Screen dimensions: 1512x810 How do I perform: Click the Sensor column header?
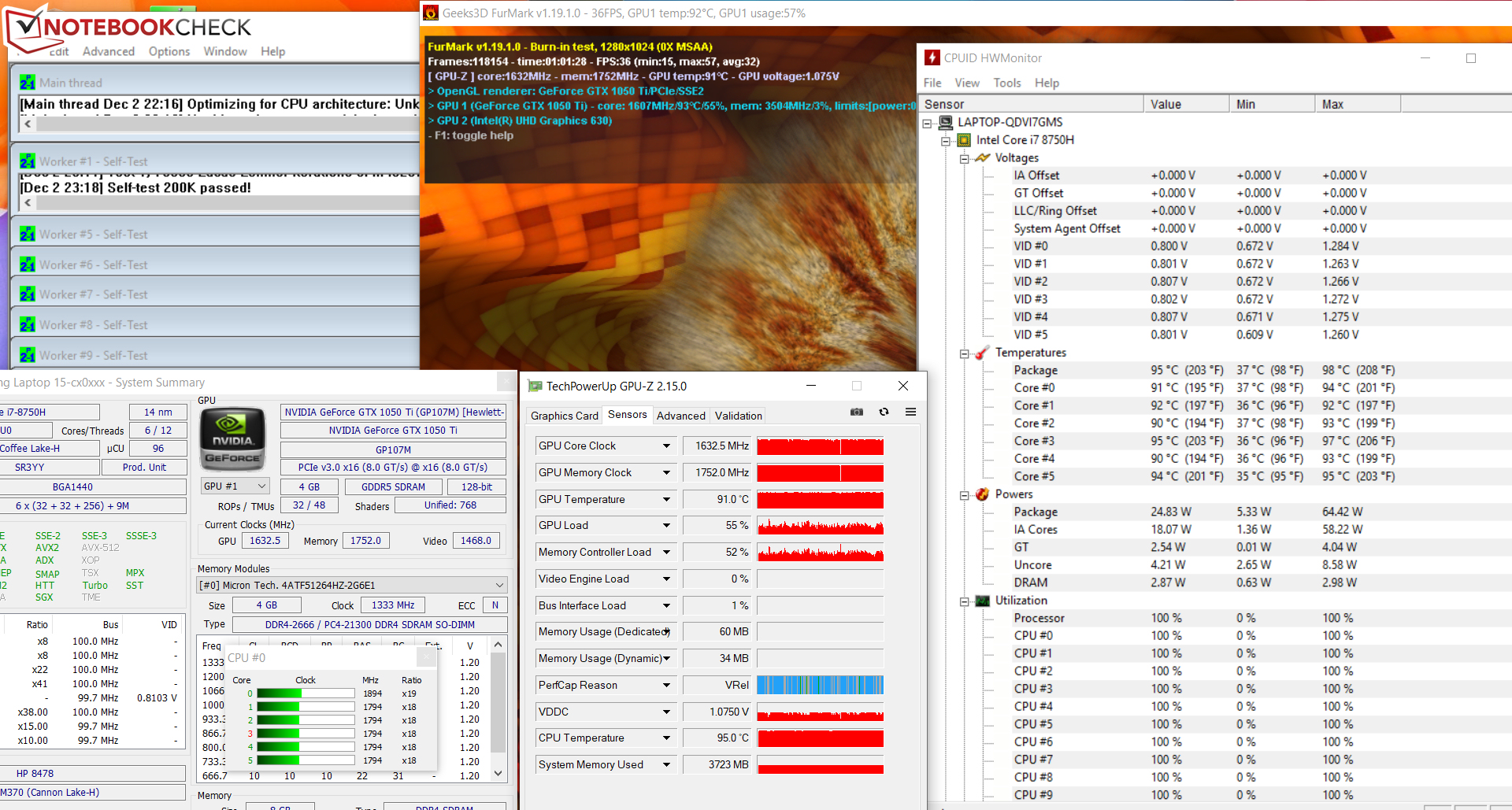(1032, 104)
